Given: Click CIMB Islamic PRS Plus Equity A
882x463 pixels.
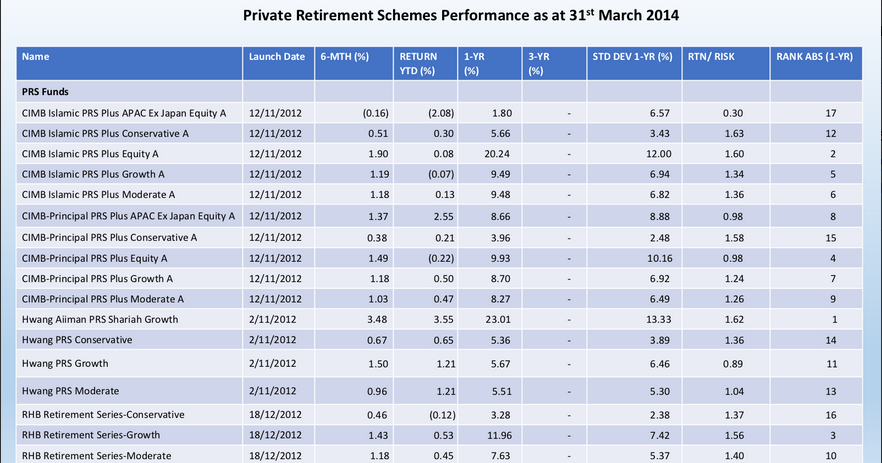Looking at the screenshot, I should point(90,154).
